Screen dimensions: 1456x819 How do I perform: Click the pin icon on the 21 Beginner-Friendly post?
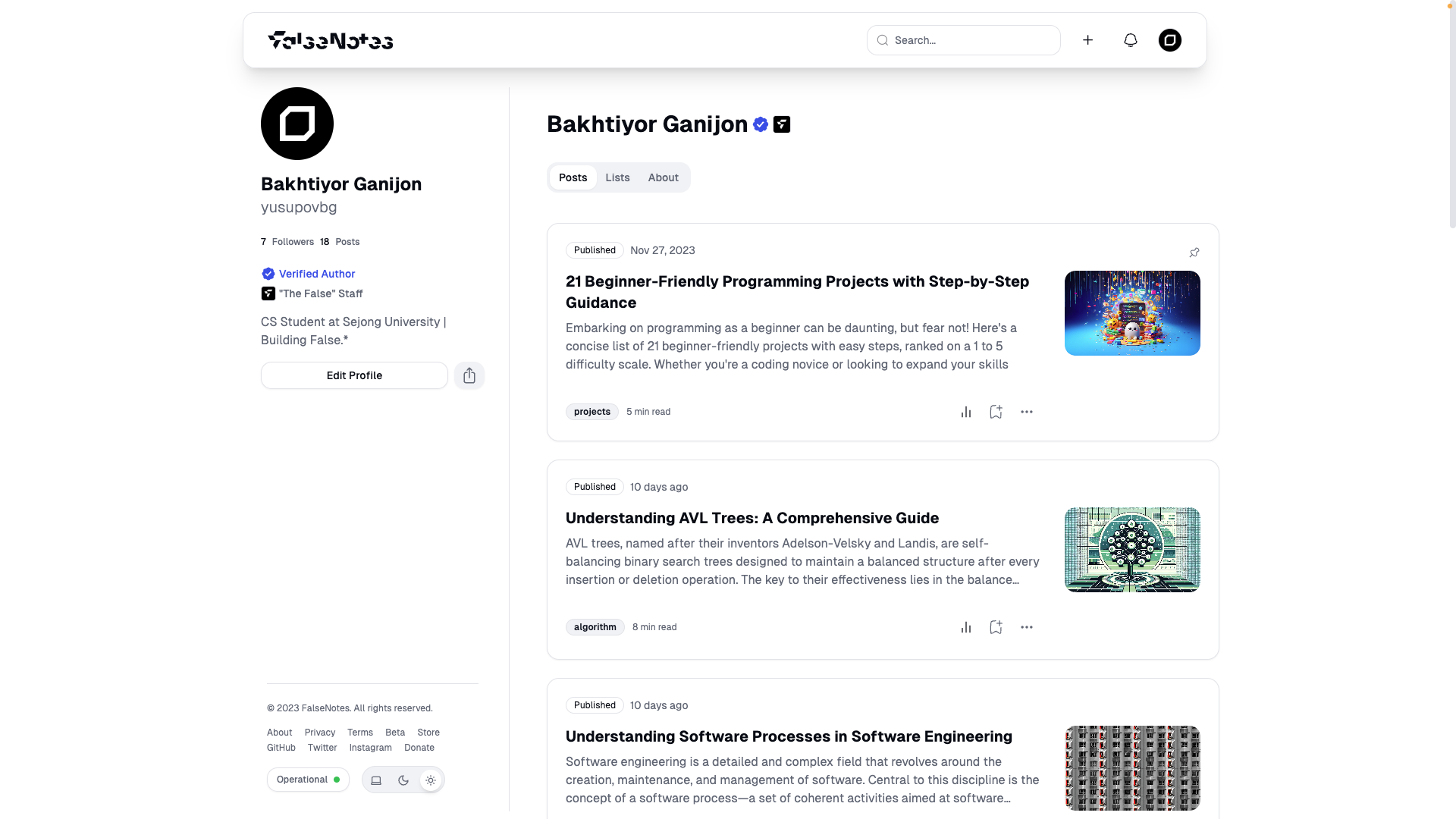point(1194,253)
